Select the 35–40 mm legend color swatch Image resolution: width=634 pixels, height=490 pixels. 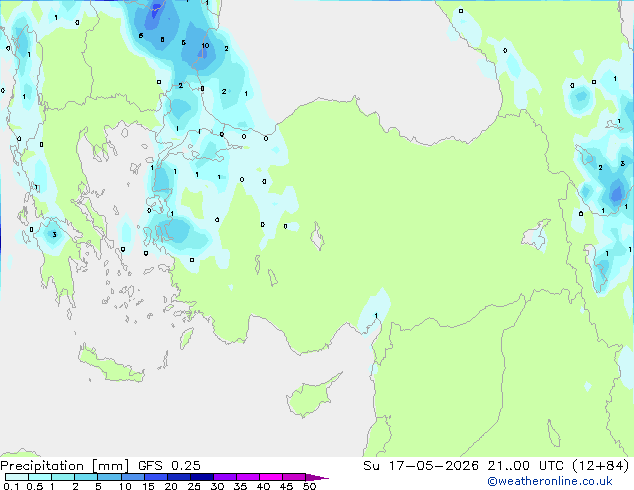pos(247,477)
